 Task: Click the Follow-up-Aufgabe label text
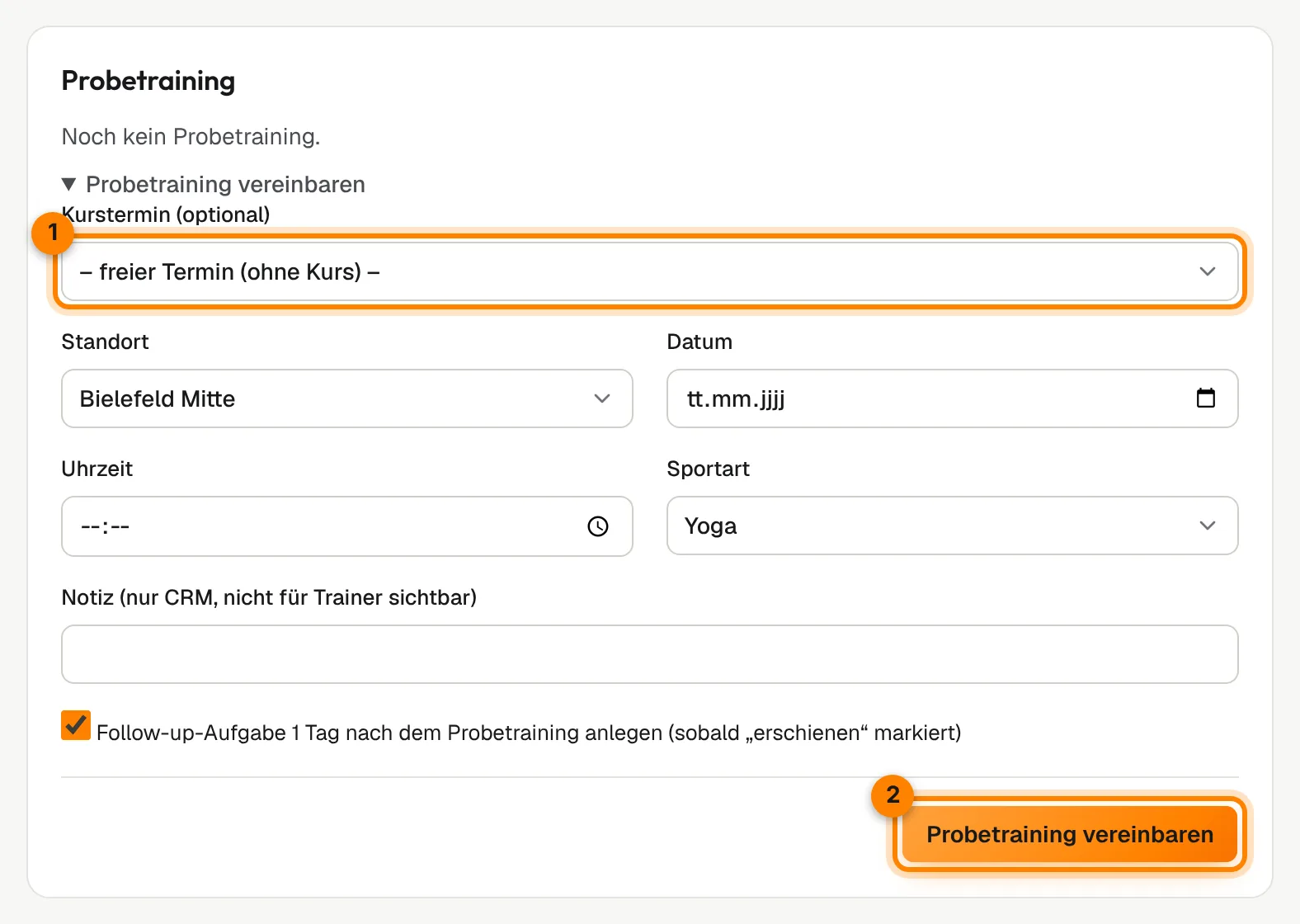pos(529,733)
